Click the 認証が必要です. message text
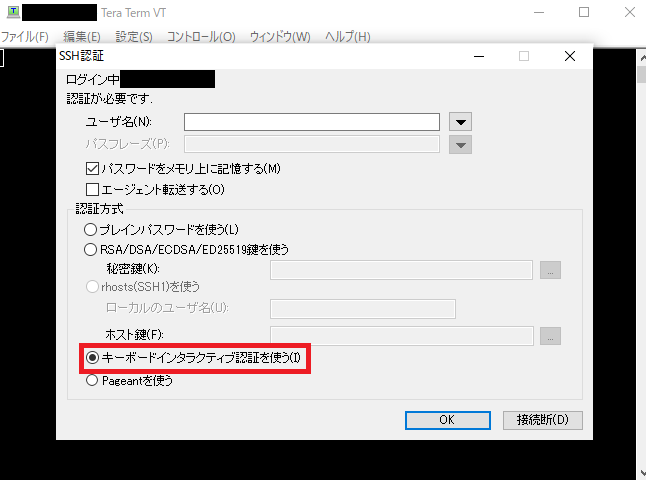This screenshot has width=646, height=480. [110, 99]
